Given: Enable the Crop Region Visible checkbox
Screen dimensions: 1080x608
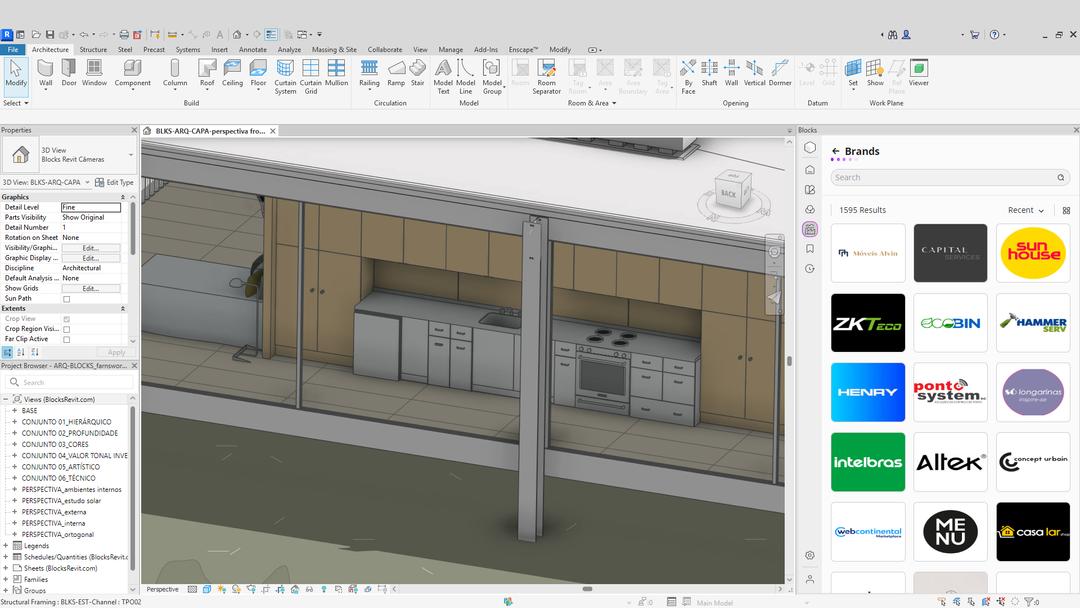Looking at the screenshot, I should coord(67,329).
